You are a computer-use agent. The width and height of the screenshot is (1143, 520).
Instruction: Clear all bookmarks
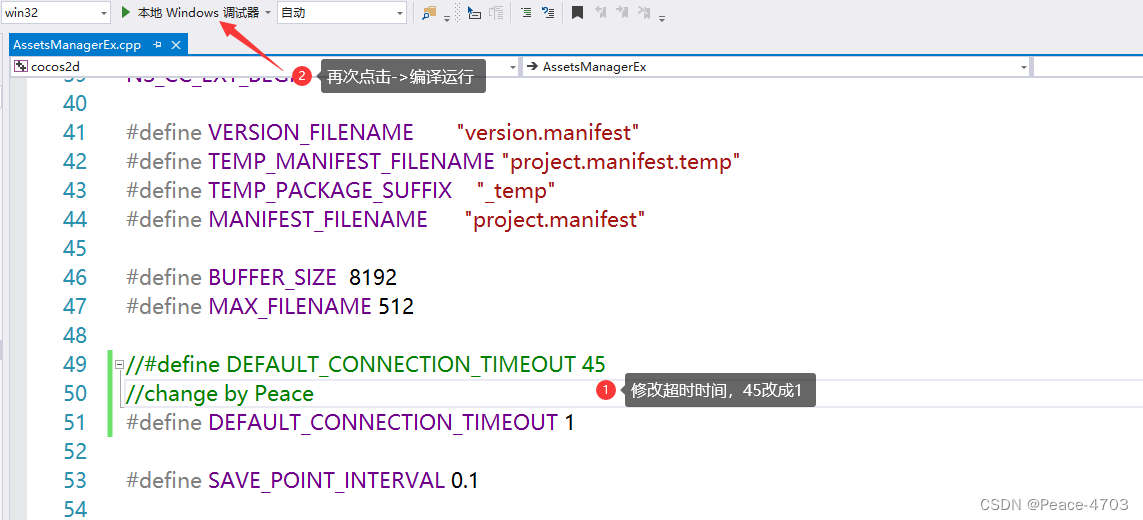(644, 12)
